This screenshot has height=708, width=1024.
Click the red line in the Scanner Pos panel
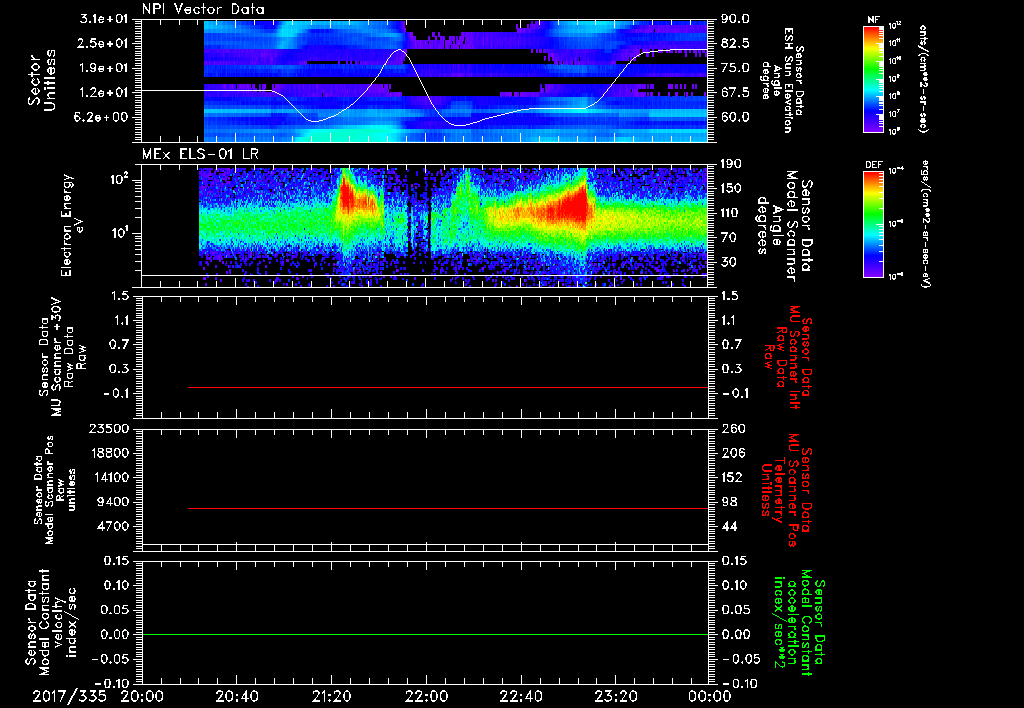(448, 508)
